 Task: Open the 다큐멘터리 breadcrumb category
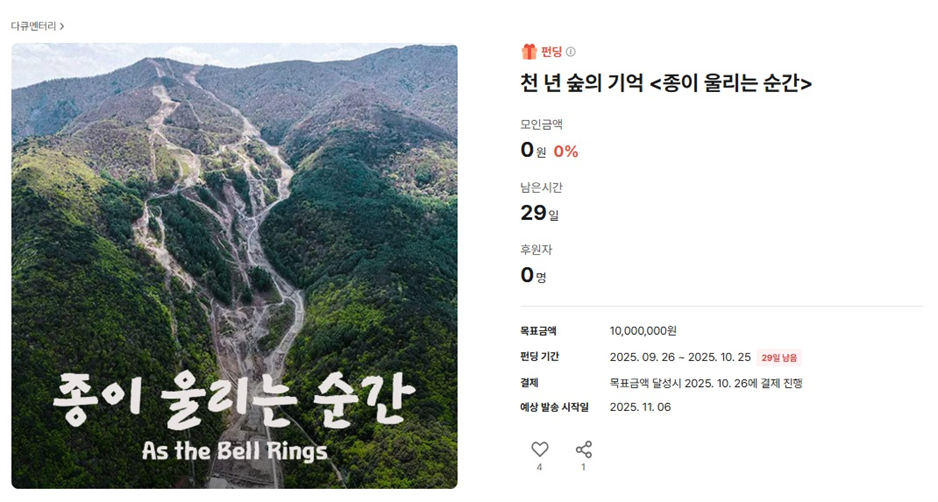pyautogui.click(x=33, y=26)
